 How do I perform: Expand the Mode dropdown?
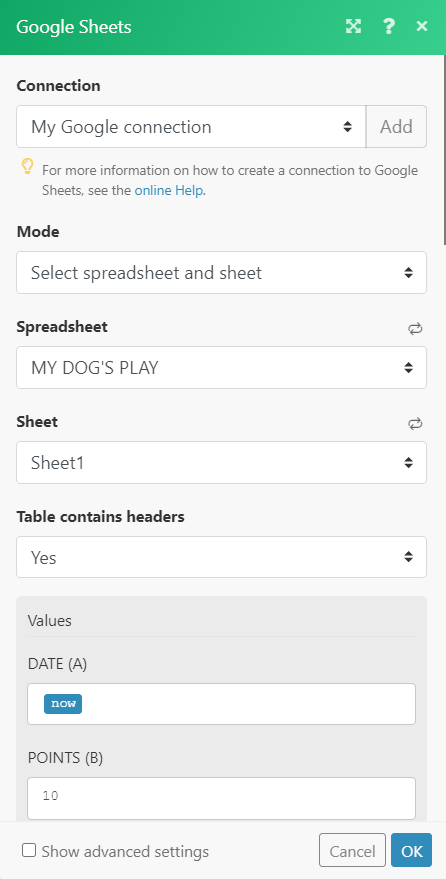[x=221, y=272]
